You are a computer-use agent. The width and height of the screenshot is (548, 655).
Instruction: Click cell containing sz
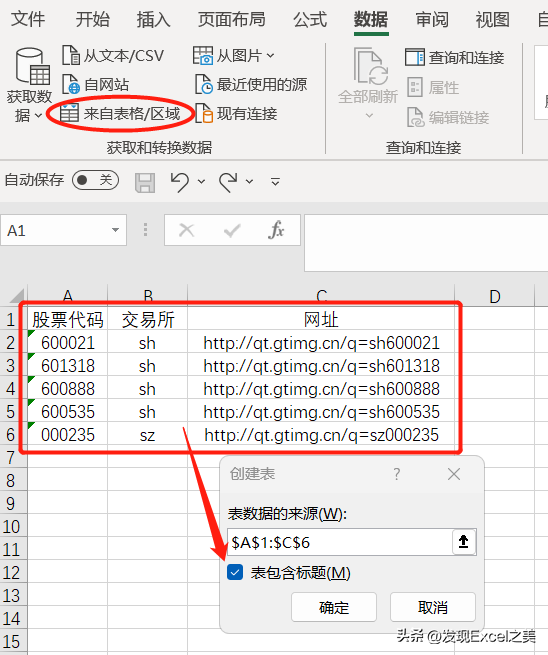coord(147,434)
